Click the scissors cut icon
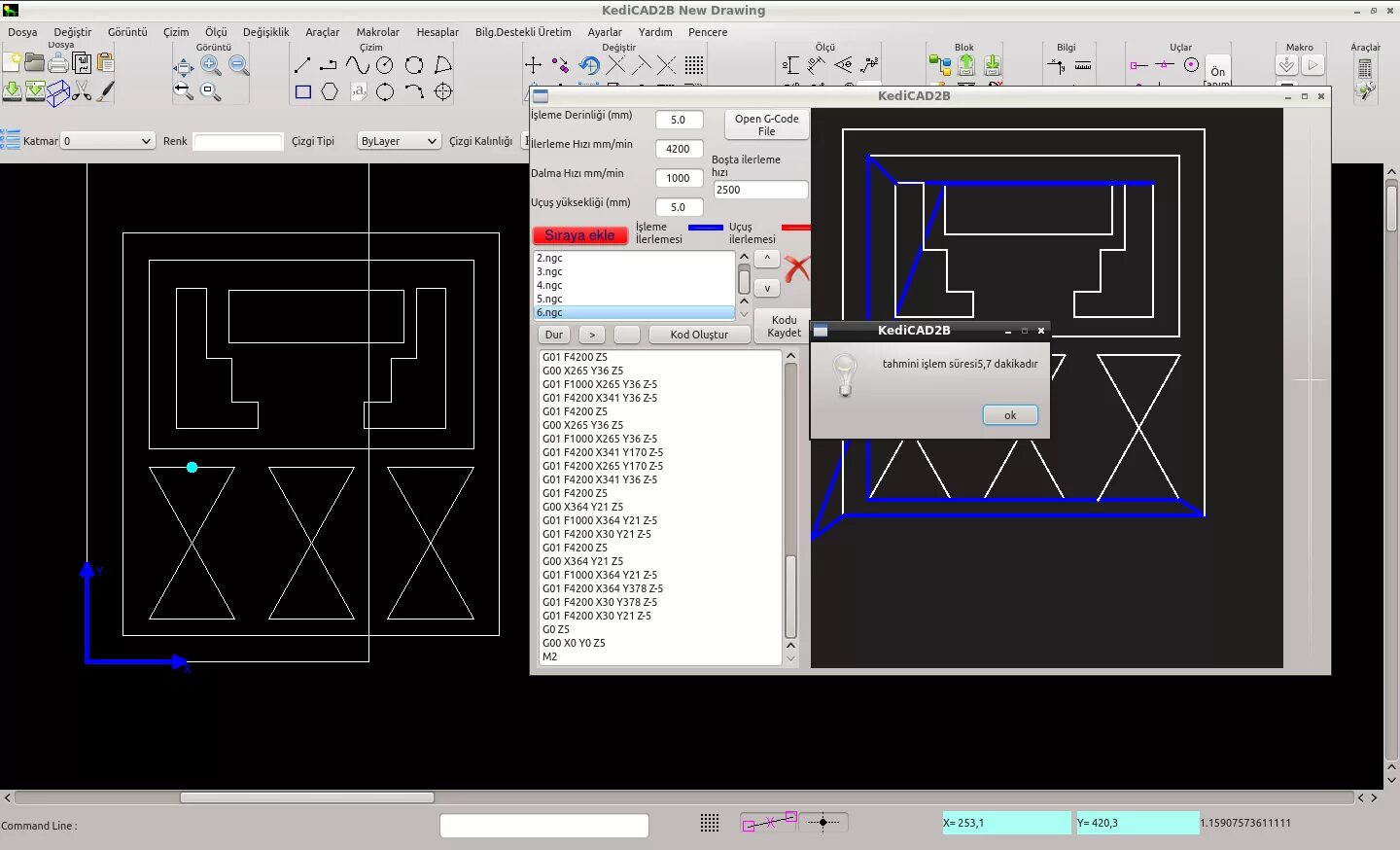The height and width of the screenshot is (850, 1400). (82, 91)
